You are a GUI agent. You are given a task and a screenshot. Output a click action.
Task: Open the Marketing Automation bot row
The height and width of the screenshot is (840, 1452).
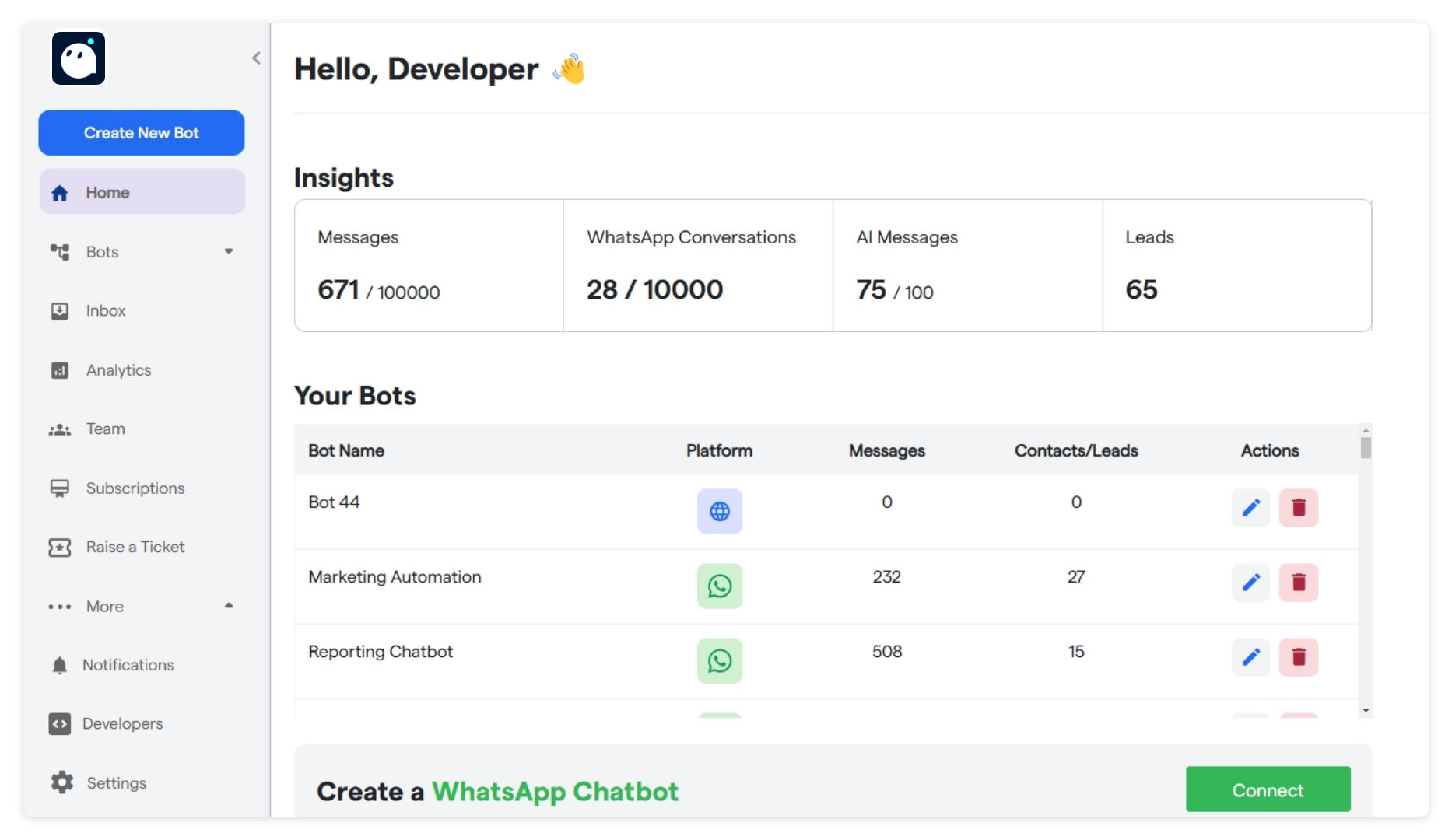(x=395, y=577)
